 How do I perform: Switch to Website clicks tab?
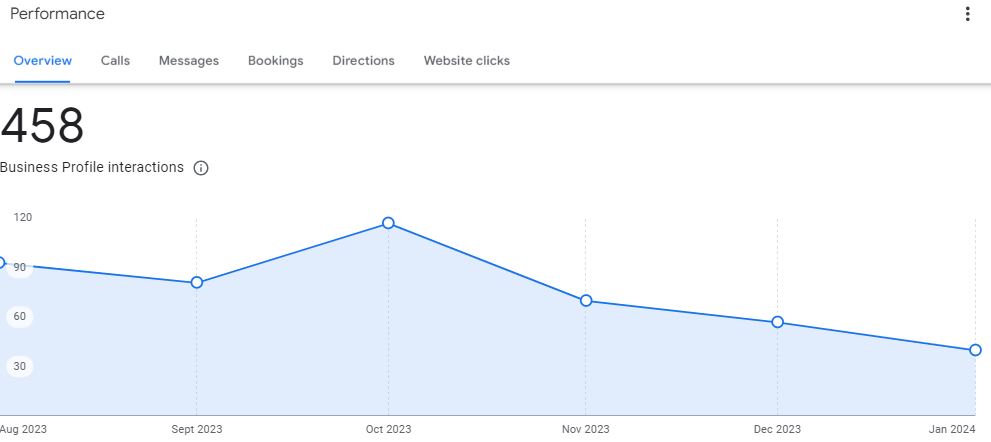click(x=467, y=61)
